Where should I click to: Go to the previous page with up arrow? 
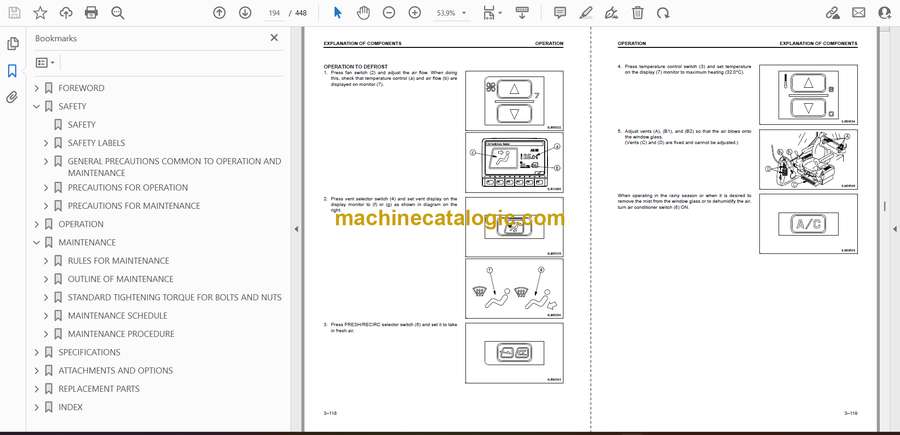220,13
